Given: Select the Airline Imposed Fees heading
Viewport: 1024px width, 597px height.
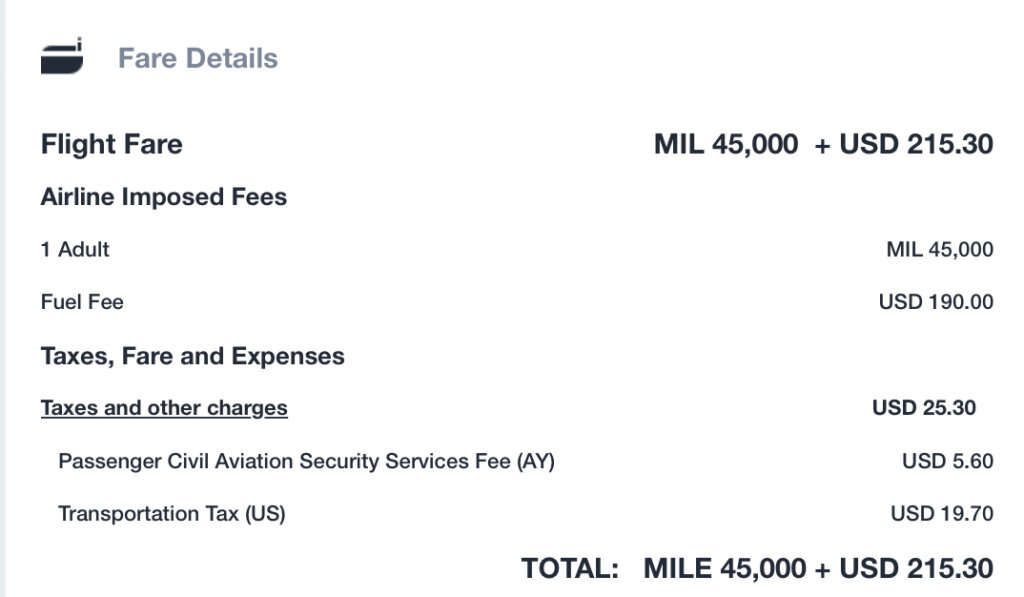Looking at the screenshot, I should pos(164,197).
